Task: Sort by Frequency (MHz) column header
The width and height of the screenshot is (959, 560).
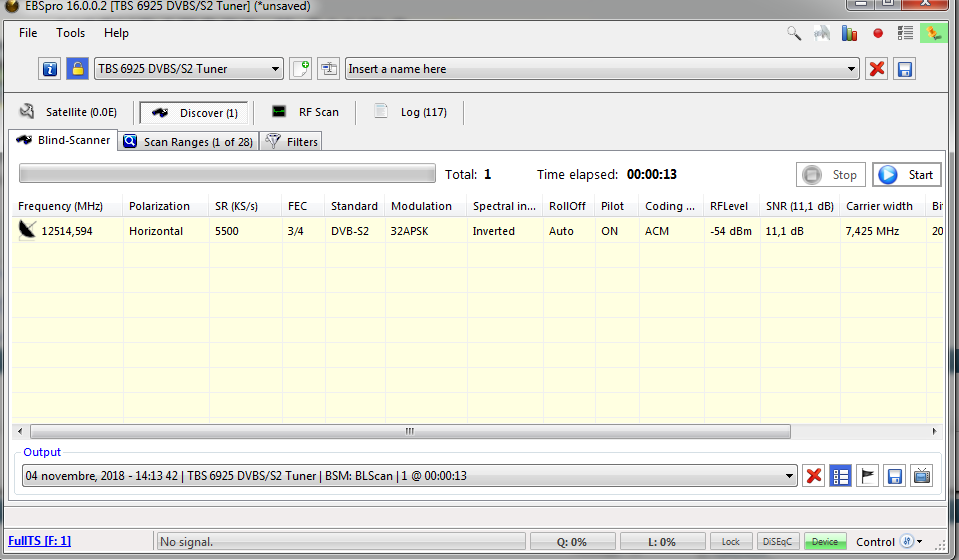Action: (x=67, y=206)
